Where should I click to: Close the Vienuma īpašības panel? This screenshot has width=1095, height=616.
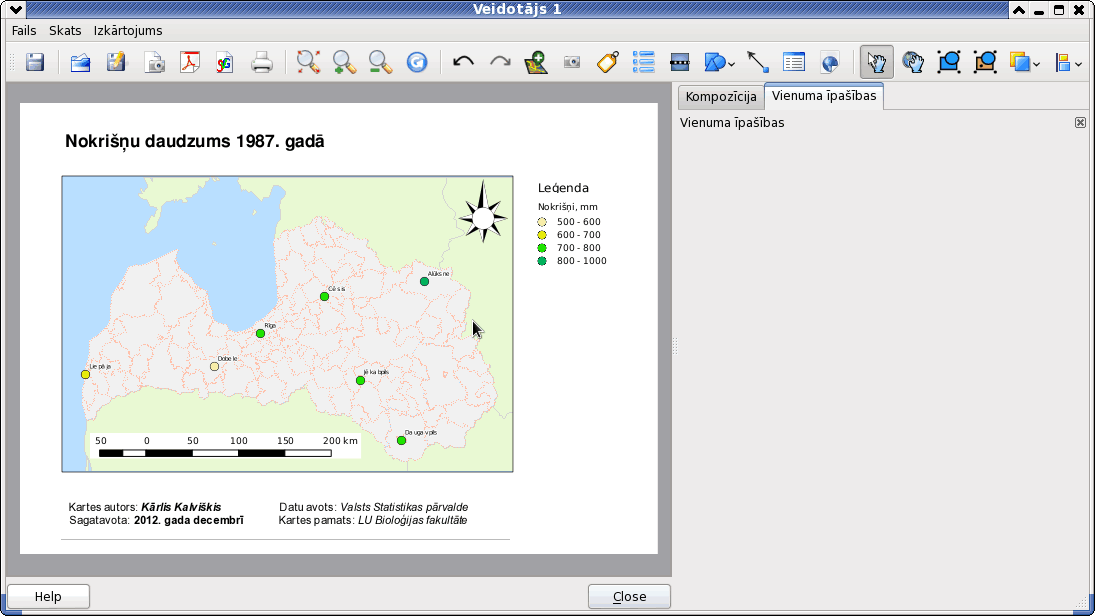tap(1080, 123)
